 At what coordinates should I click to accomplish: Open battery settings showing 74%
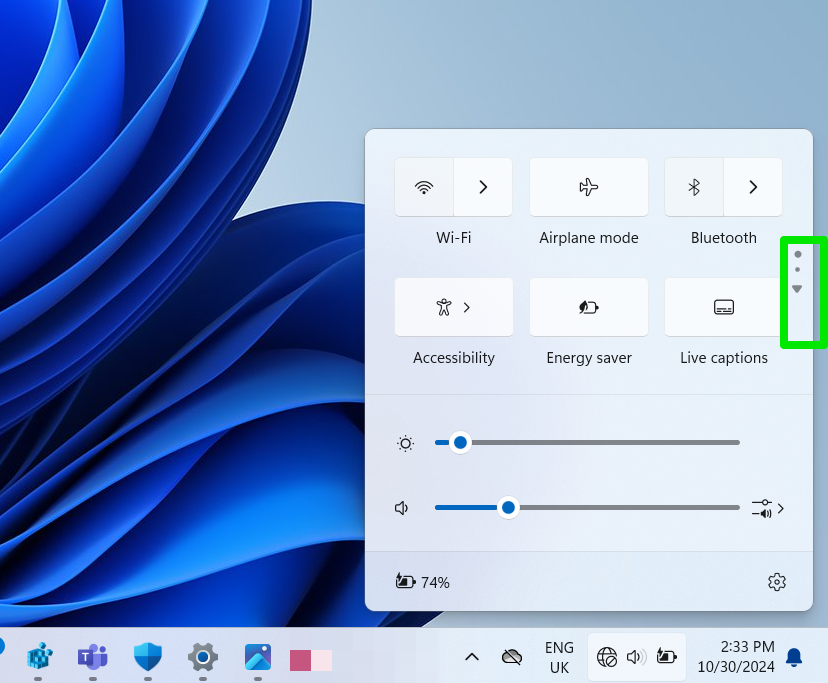(x=422, y=582)
